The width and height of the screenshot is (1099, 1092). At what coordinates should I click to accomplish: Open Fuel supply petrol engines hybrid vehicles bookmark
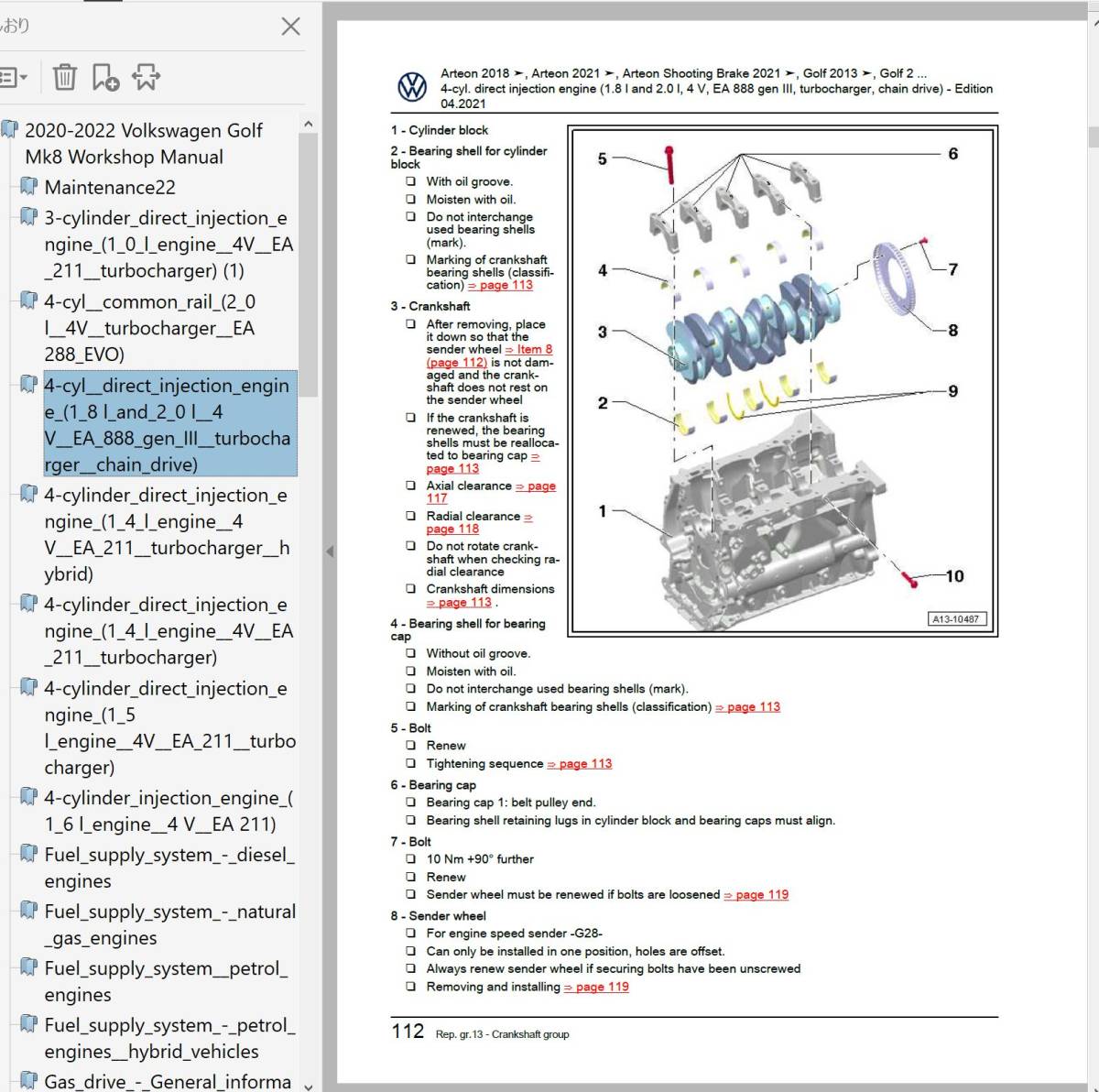click(x=170, y=1038)
